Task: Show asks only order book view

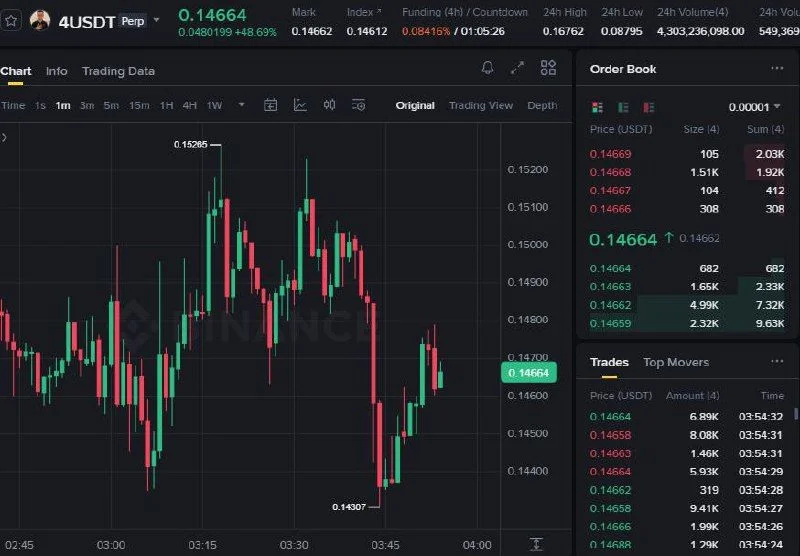Action: 648,107
